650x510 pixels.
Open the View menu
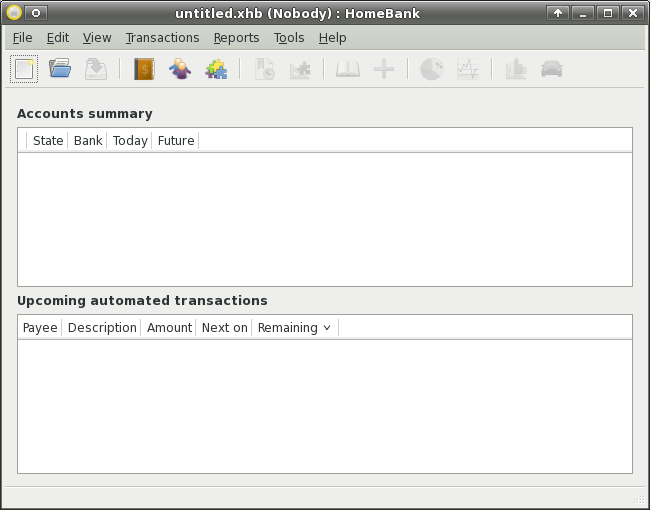coord(97,38)
